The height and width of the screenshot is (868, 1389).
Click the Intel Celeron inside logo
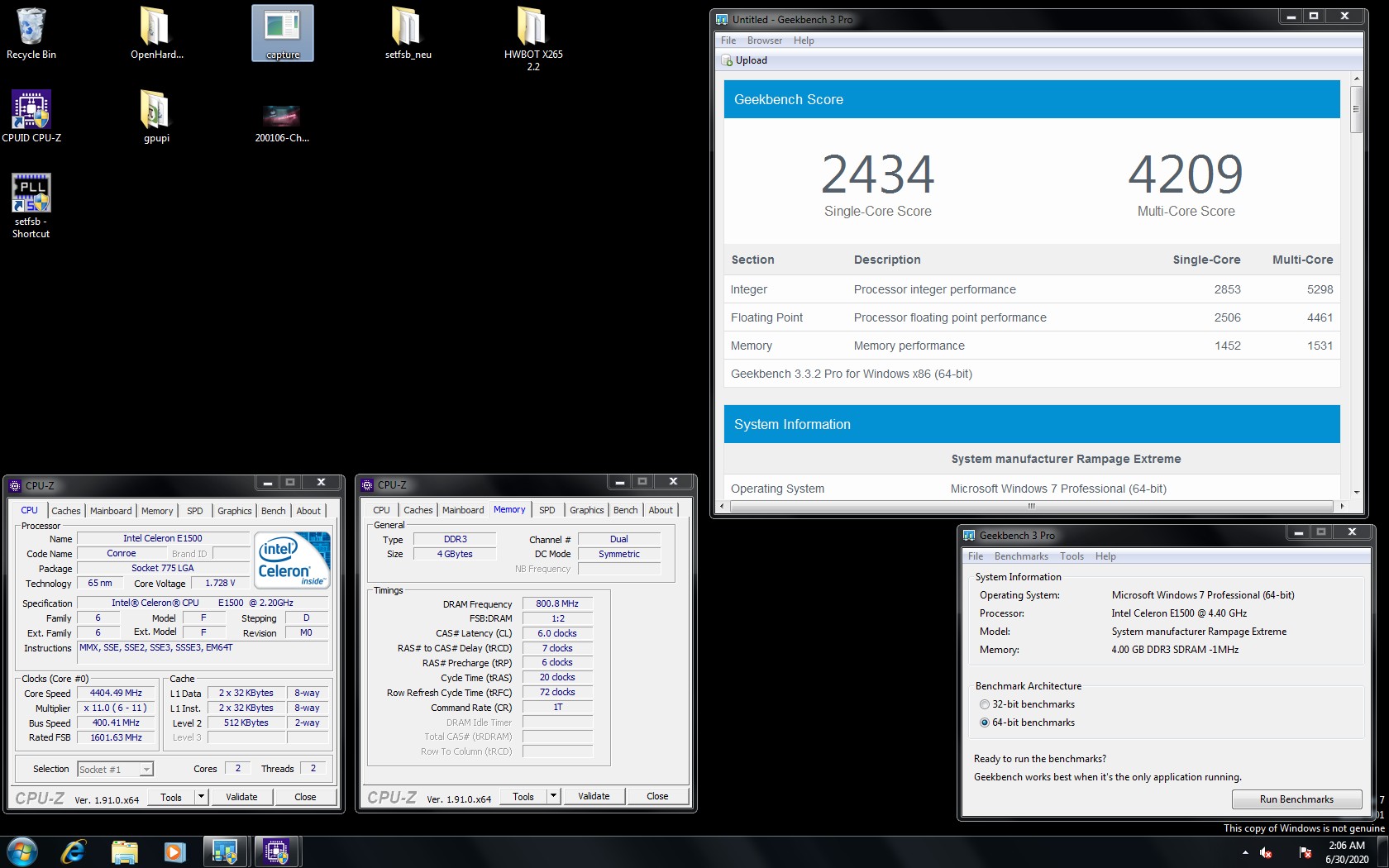point(294,560)
